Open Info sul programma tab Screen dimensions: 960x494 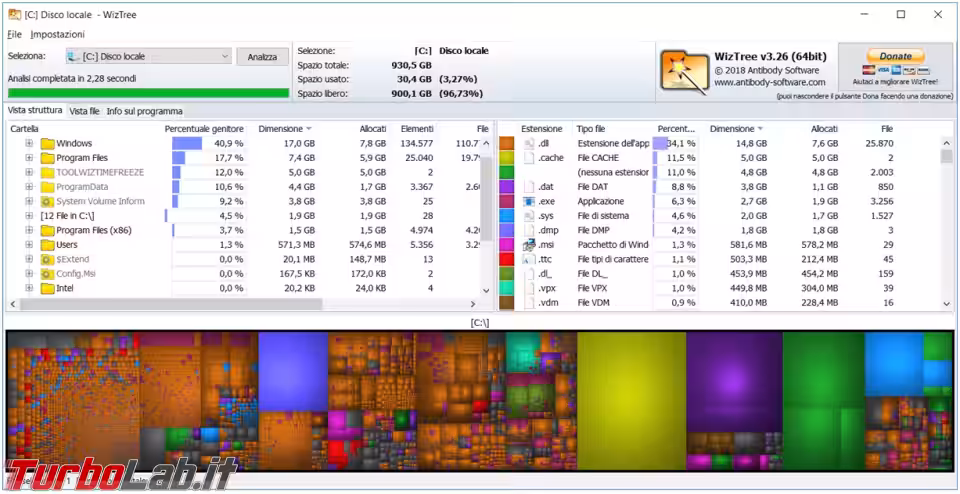tap(144, 111)
